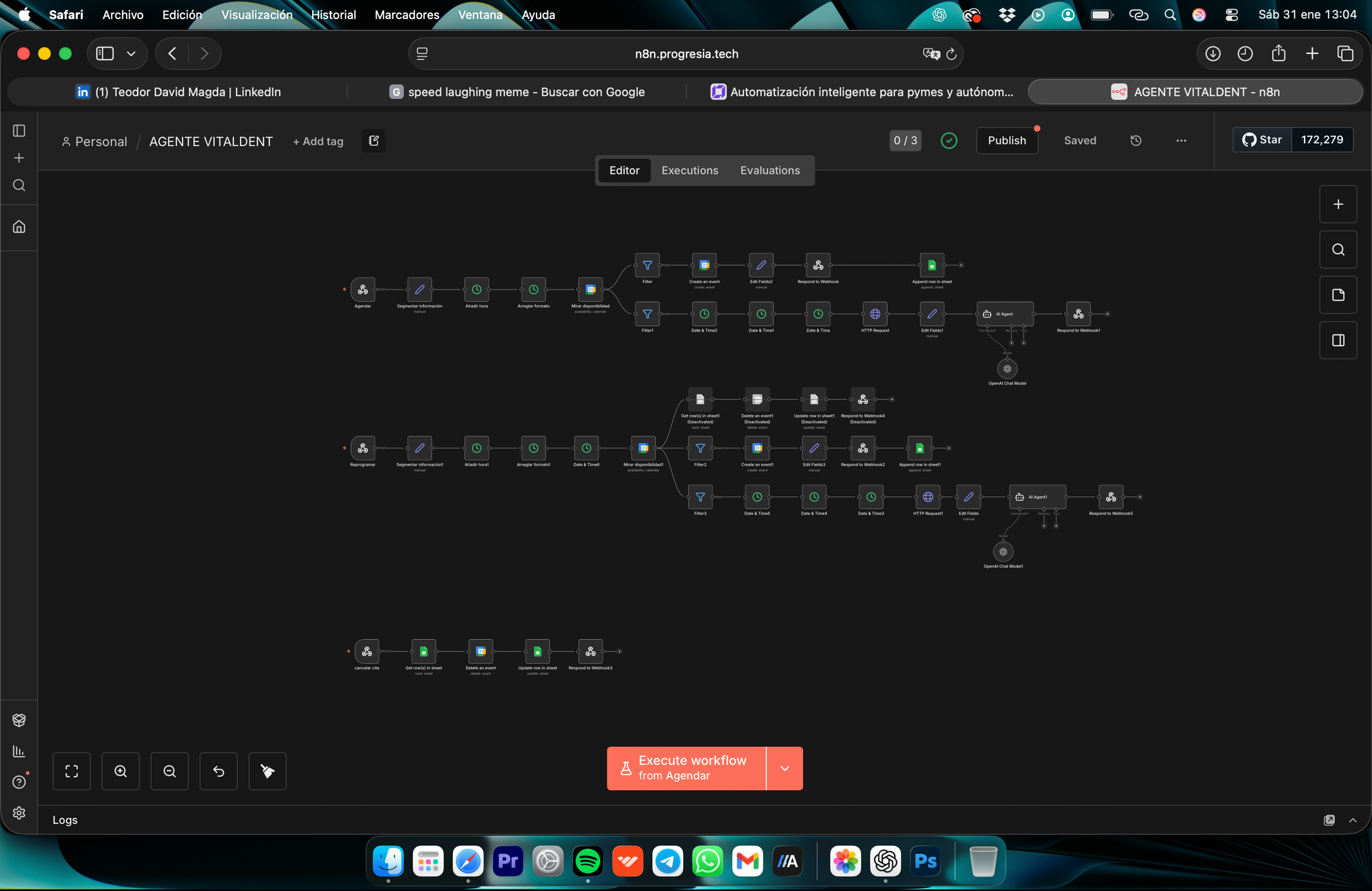This screenshot has height=891, width=1372.
Task: Open the Evaluations tab
Action: 770,170
